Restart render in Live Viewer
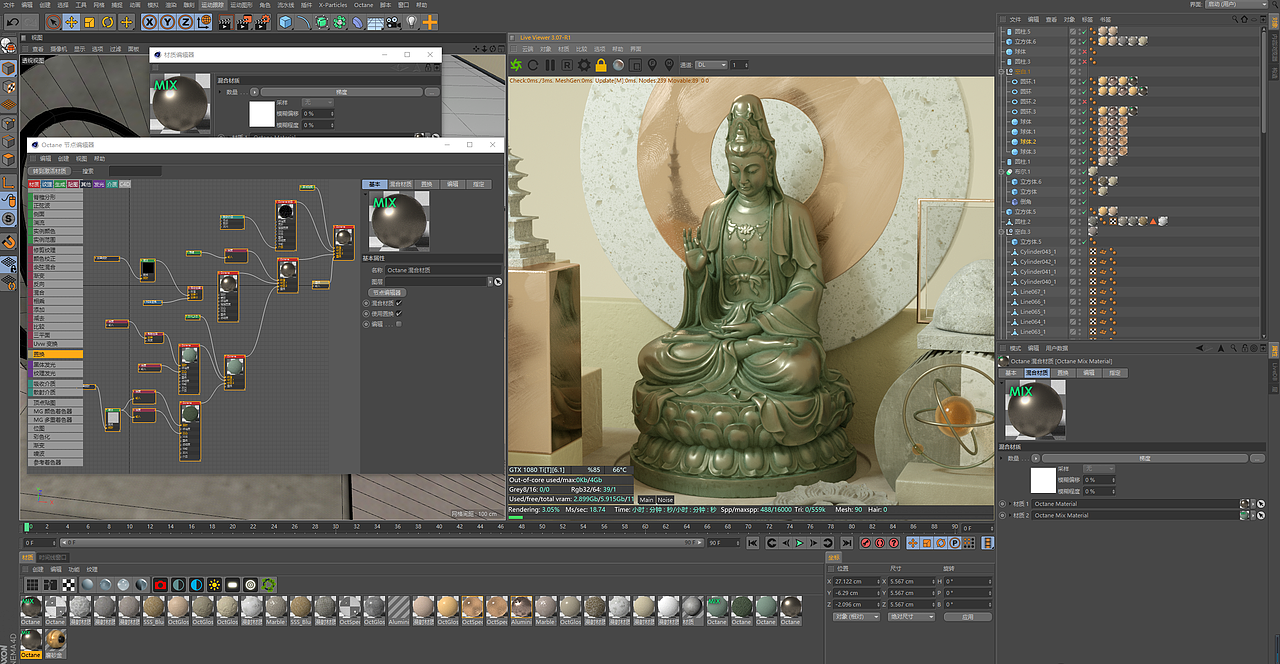The width and height of the screenshot is (1280, 664). coord(533,65)
